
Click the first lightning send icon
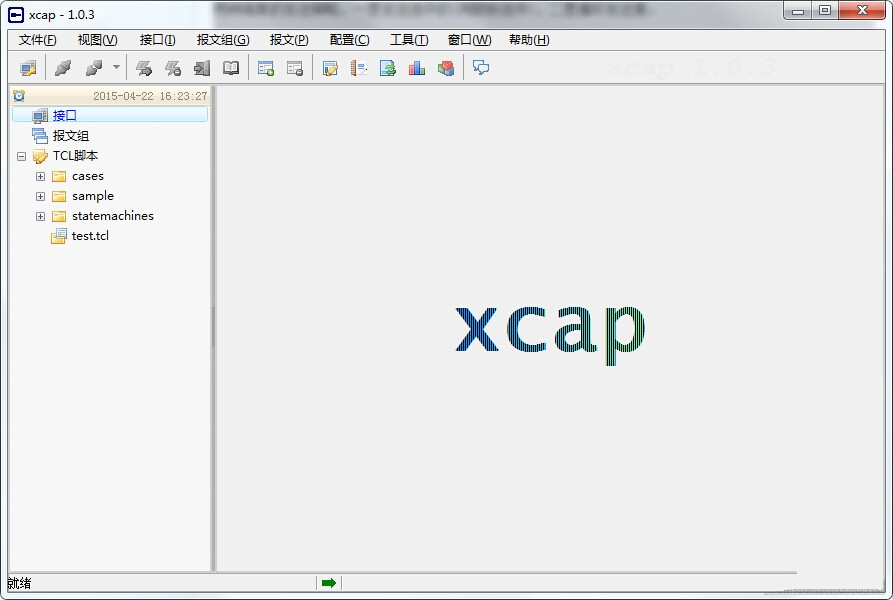[x=144, y=67]
